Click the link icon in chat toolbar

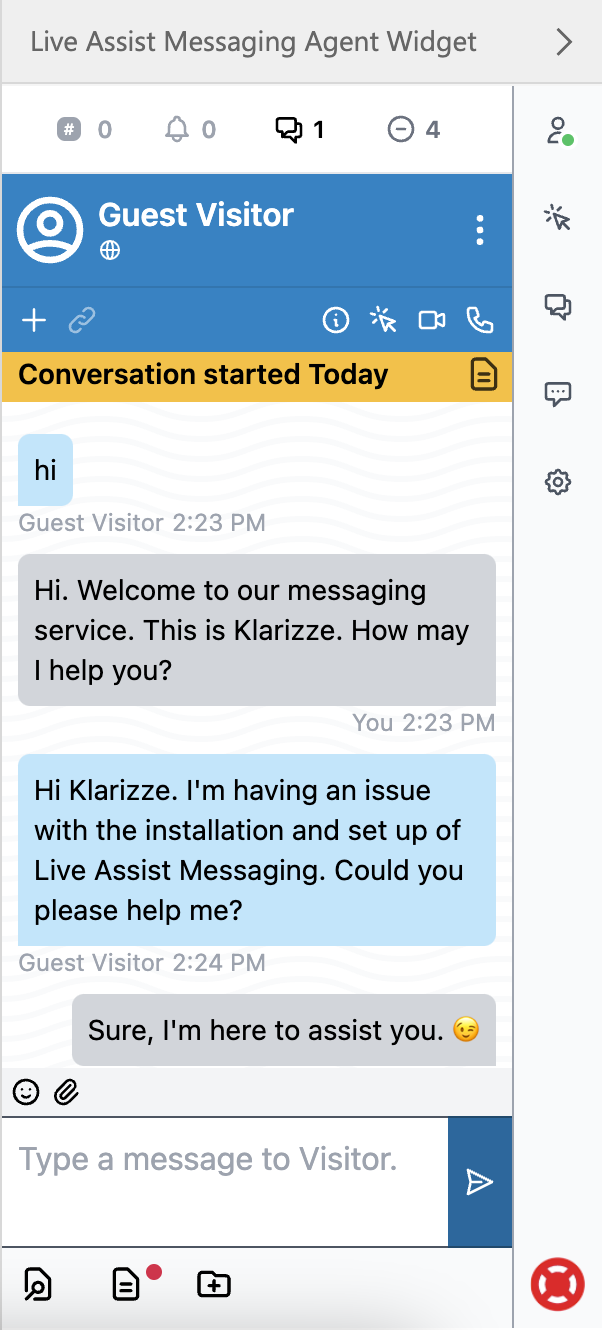pyautogui.click(x=82, y=320)
